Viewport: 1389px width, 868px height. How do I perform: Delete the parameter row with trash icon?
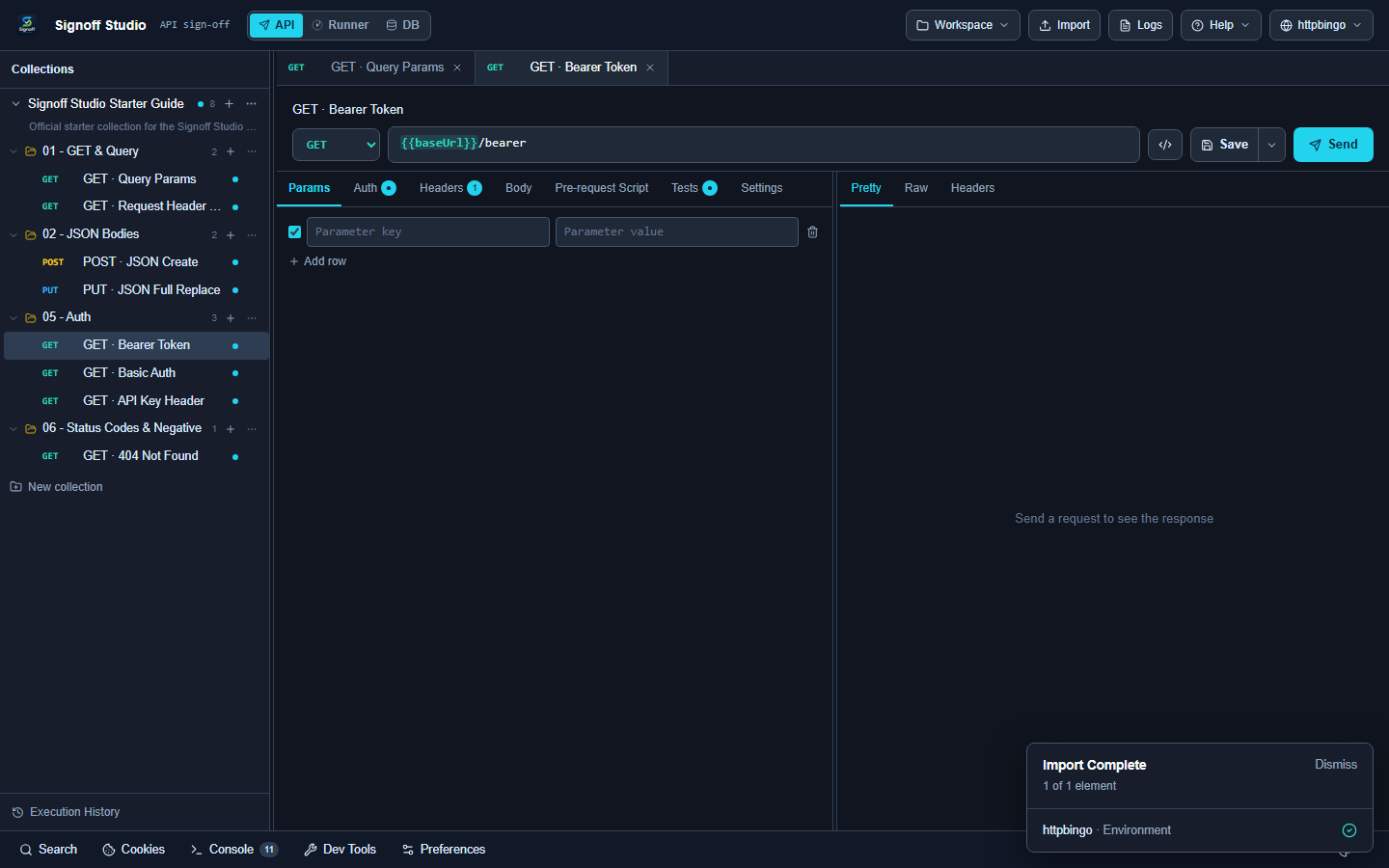(x=812, y=232)
